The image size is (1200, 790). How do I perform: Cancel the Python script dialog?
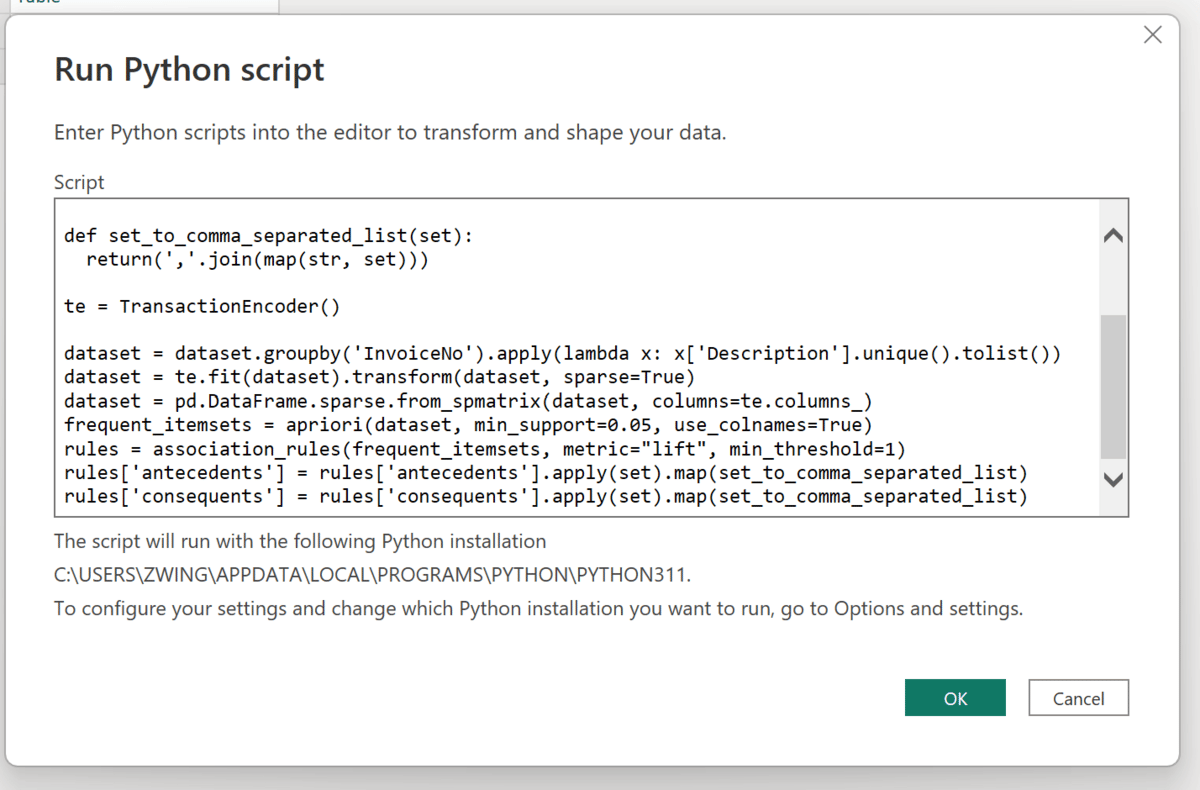(x=1078, y=698)
